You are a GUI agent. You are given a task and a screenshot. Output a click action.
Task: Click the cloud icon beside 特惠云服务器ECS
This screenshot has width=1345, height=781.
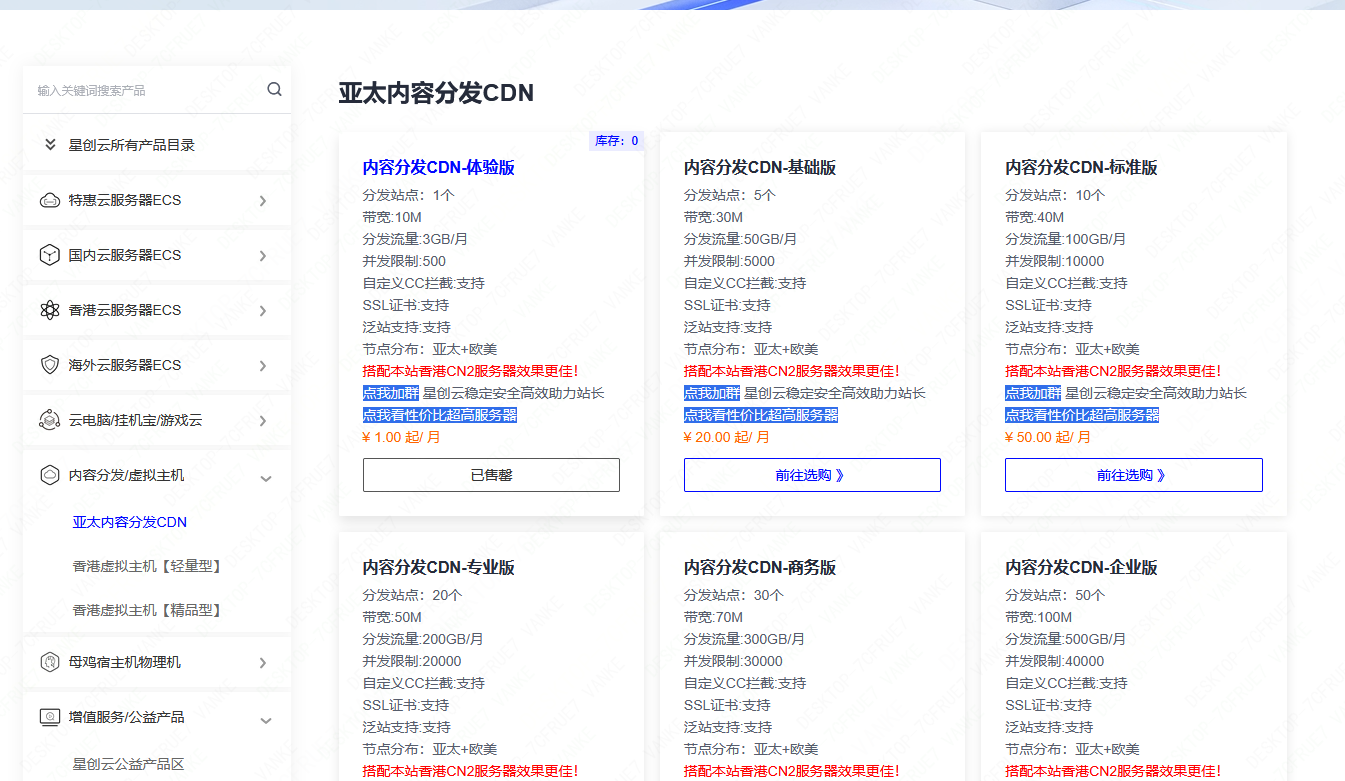tap(50, 201)
